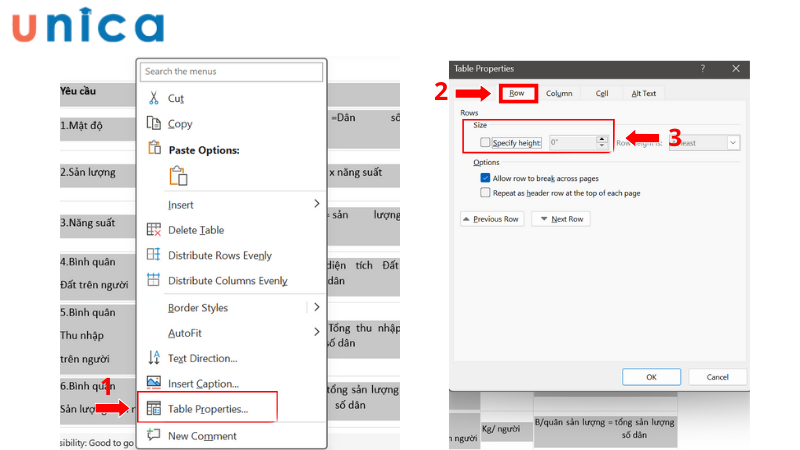Click the Copy icon in context menu
This screenshot has height=450, width=800.
154,124
